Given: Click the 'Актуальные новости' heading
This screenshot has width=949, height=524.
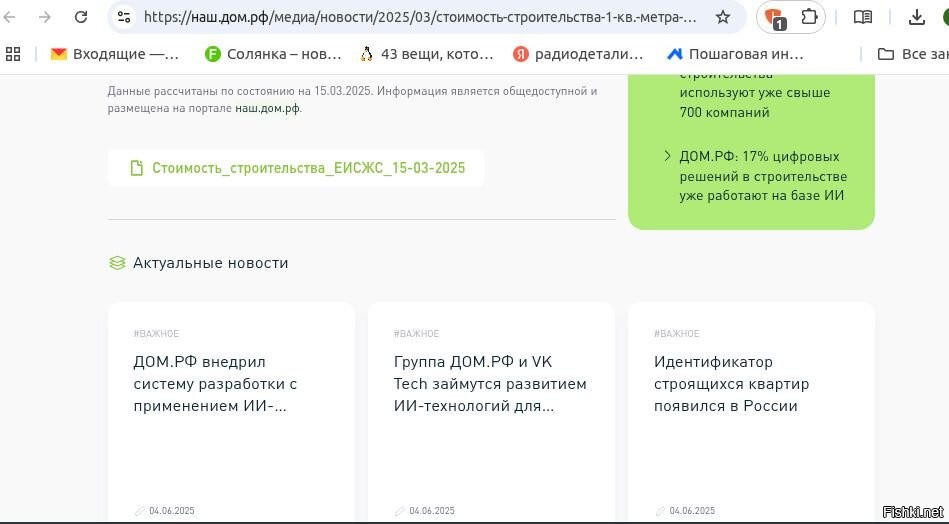Looking at the screenshot, I should pyautogui.click(x=211, y=263).
